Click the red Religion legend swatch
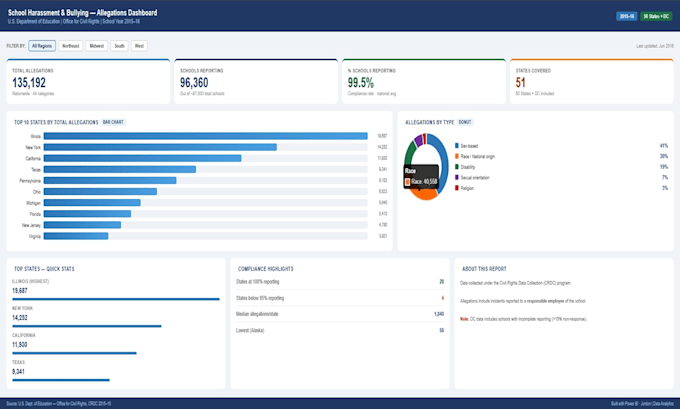 tap(457, 188)
